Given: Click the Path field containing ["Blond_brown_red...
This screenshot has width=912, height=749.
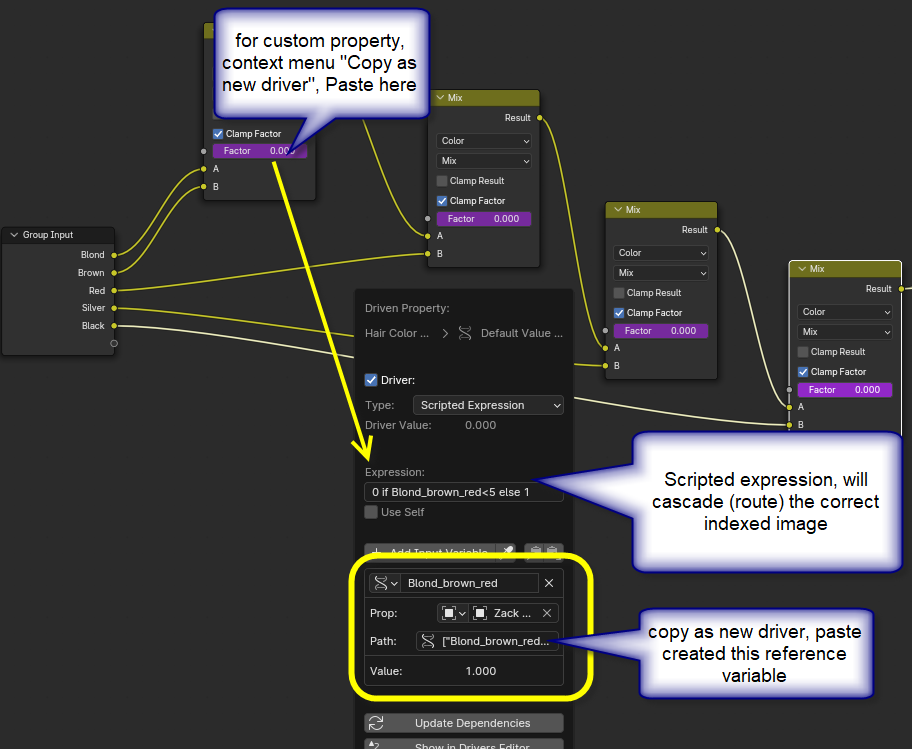Looking at the screenshot, I should [x=487, y=641].
